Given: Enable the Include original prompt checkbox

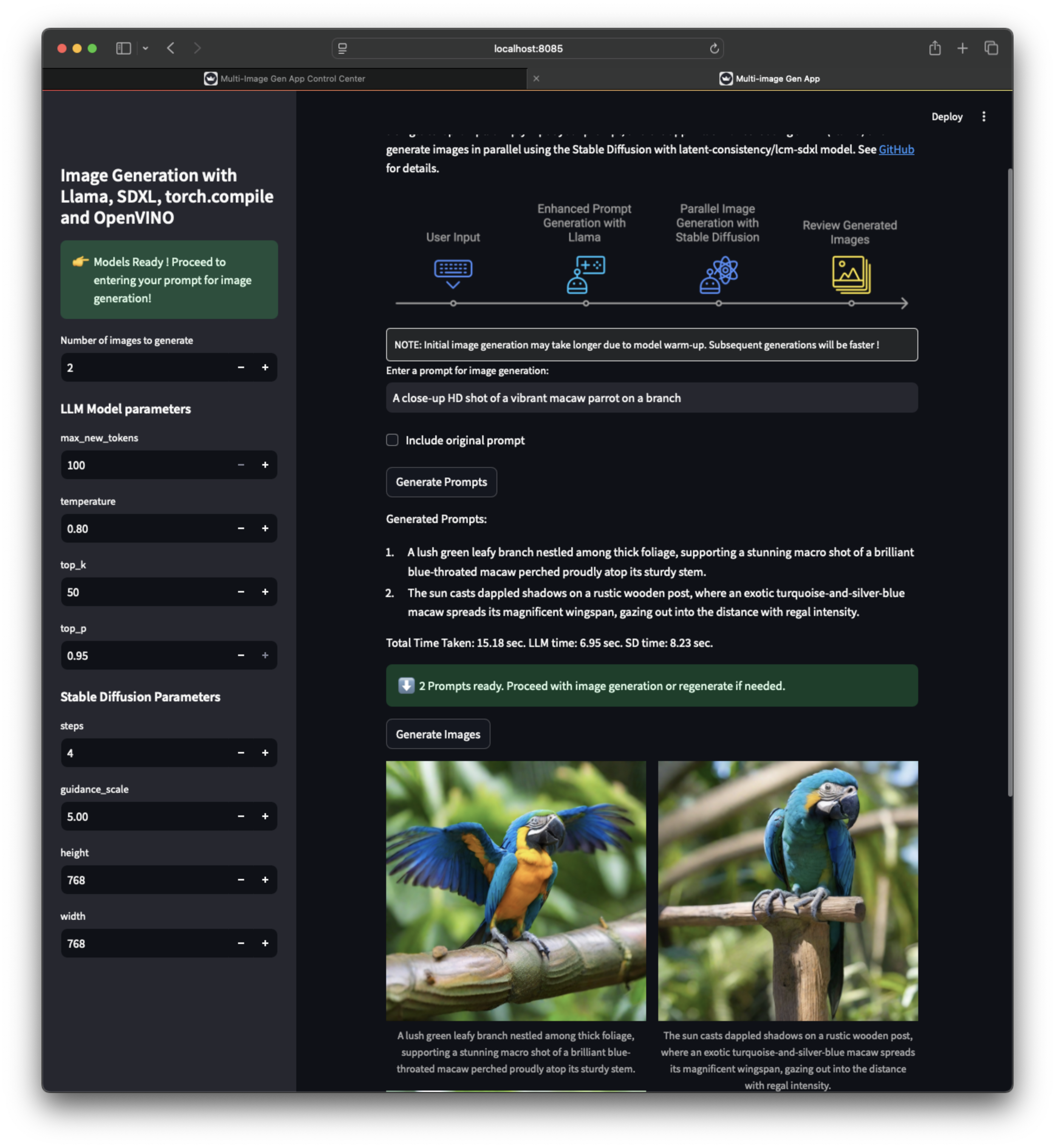Looking at the screenshot, I should [x=392, y=440].
